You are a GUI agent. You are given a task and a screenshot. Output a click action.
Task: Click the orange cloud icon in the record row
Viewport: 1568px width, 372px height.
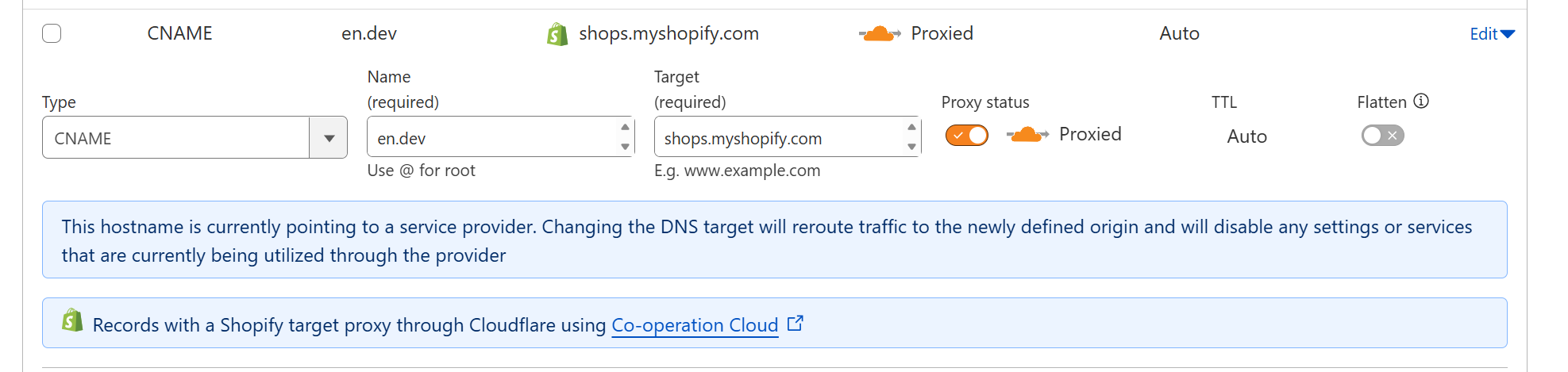[x=879, y=34]
